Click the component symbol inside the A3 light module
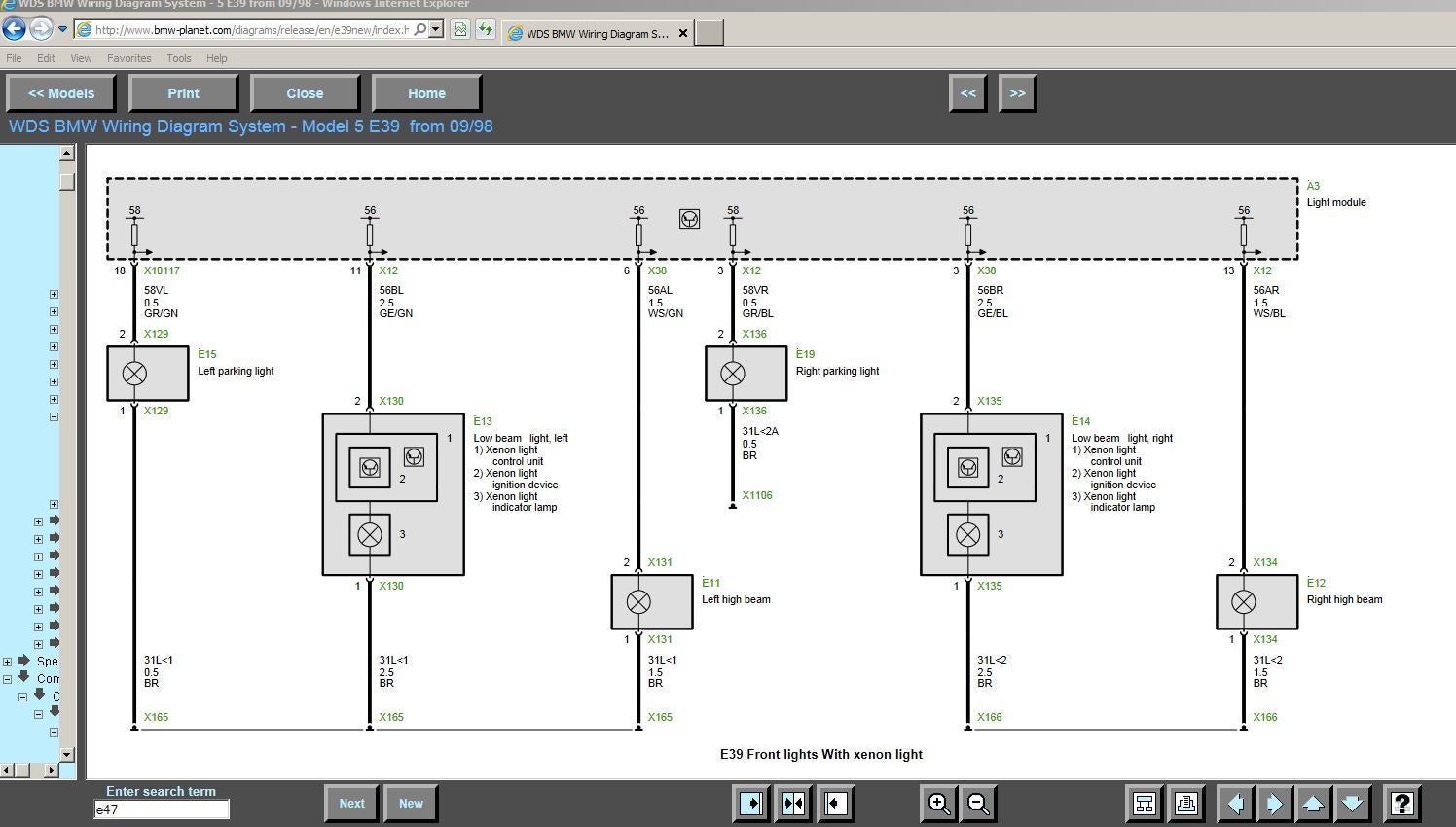The width and height of the screenshot is (1456, 827). 689,219
